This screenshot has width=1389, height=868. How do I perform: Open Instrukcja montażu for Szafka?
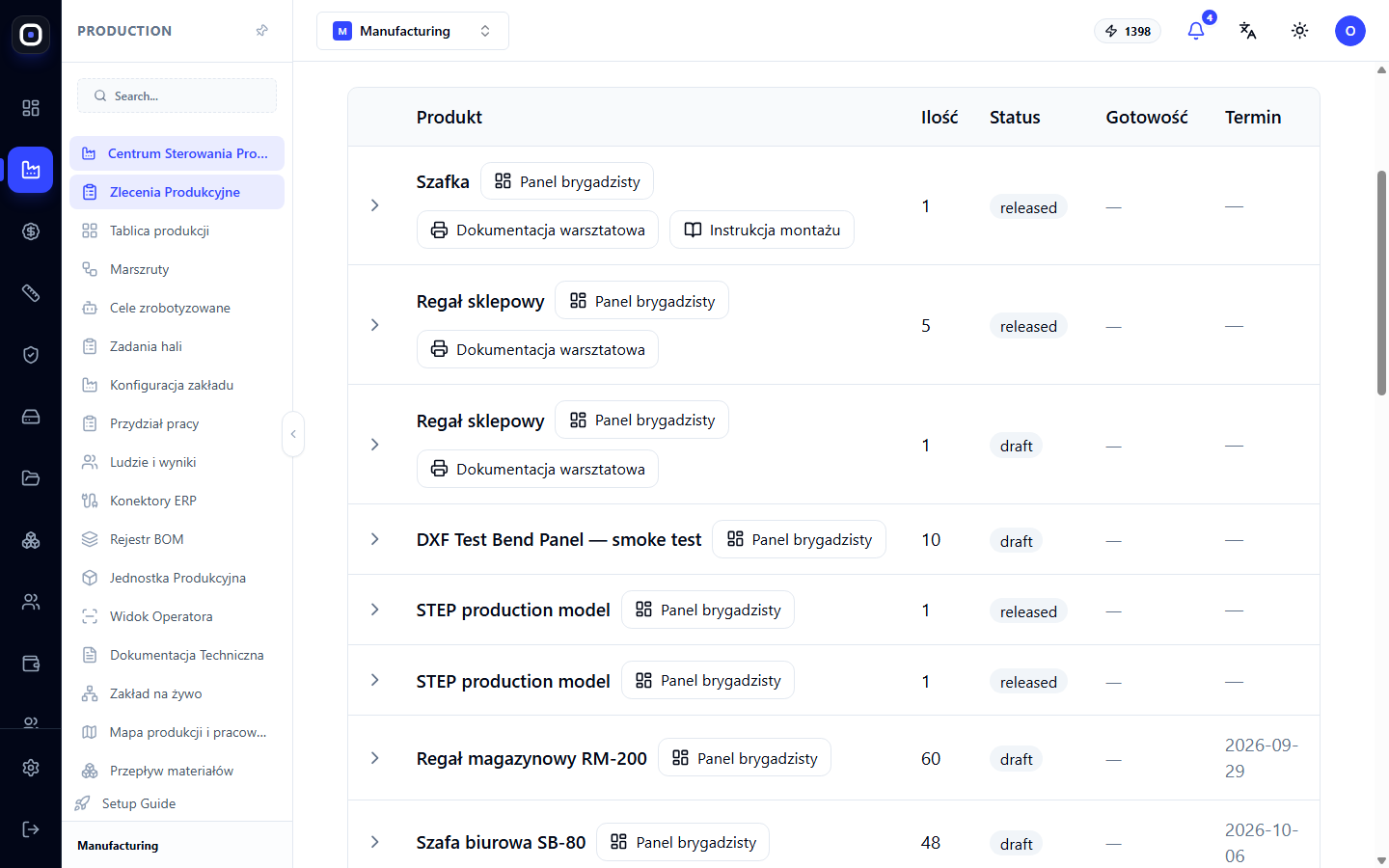coord(762,230)
